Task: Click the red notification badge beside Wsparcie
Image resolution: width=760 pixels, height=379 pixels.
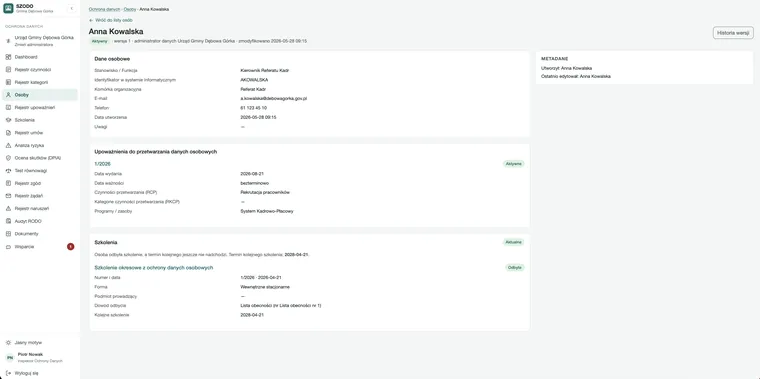Action: click(x=71, y=247)
